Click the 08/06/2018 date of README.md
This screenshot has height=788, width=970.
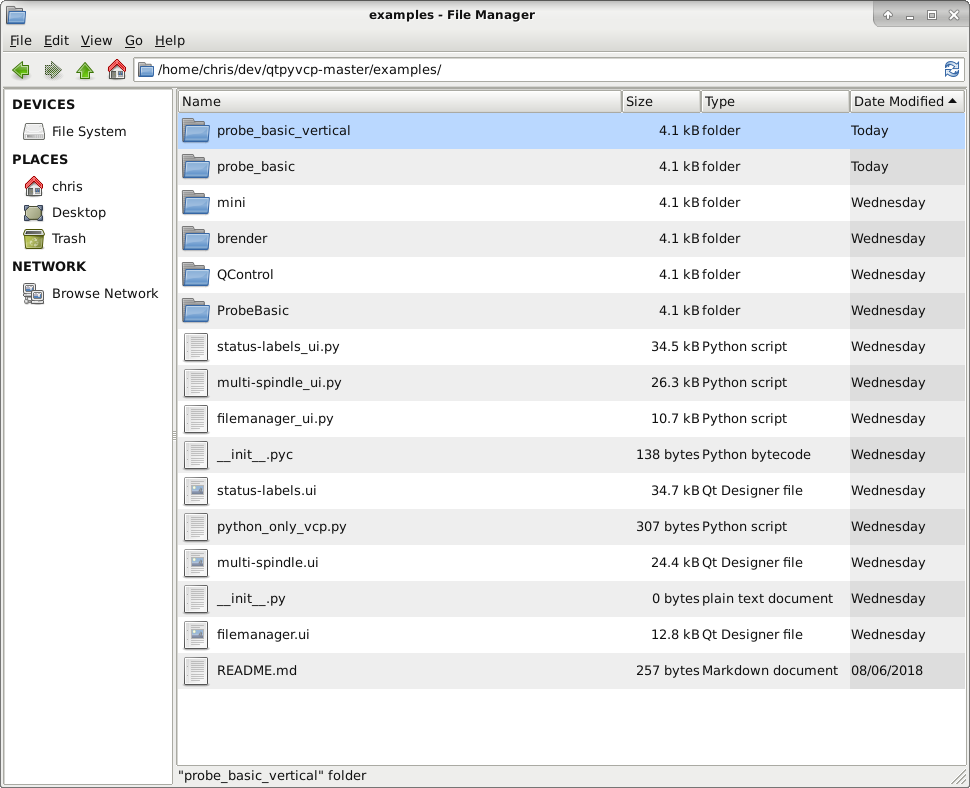point(886,670)
